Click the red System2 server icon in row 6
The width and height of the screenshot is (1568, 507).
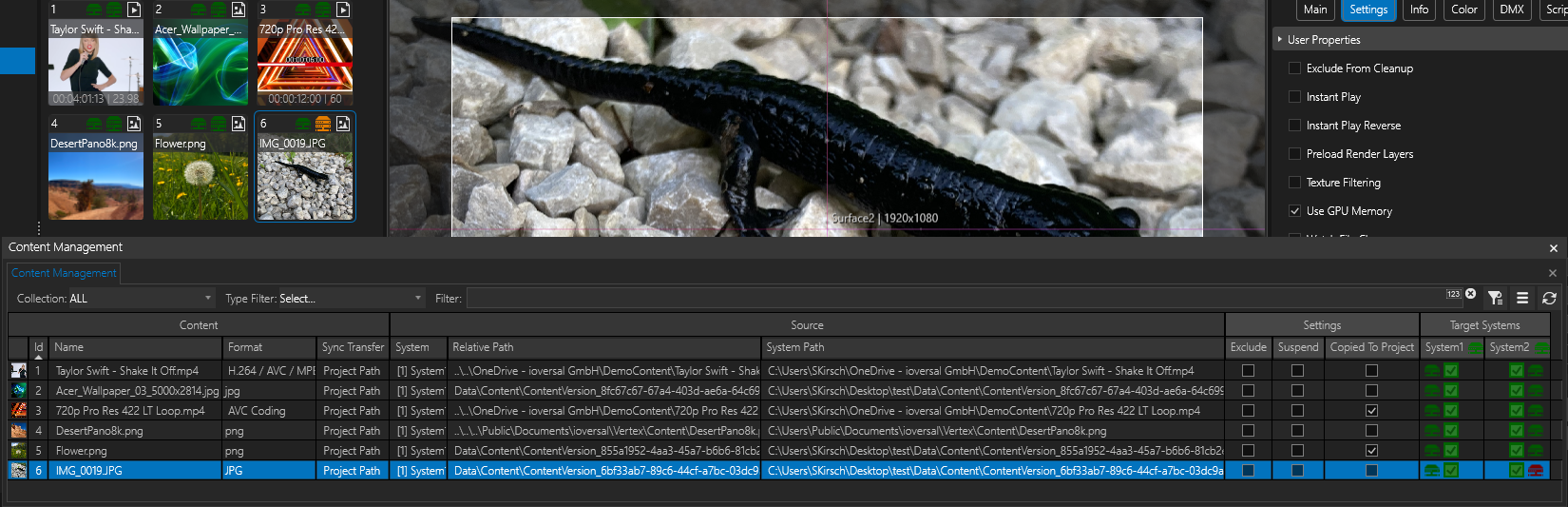(x=1535, y=471)
